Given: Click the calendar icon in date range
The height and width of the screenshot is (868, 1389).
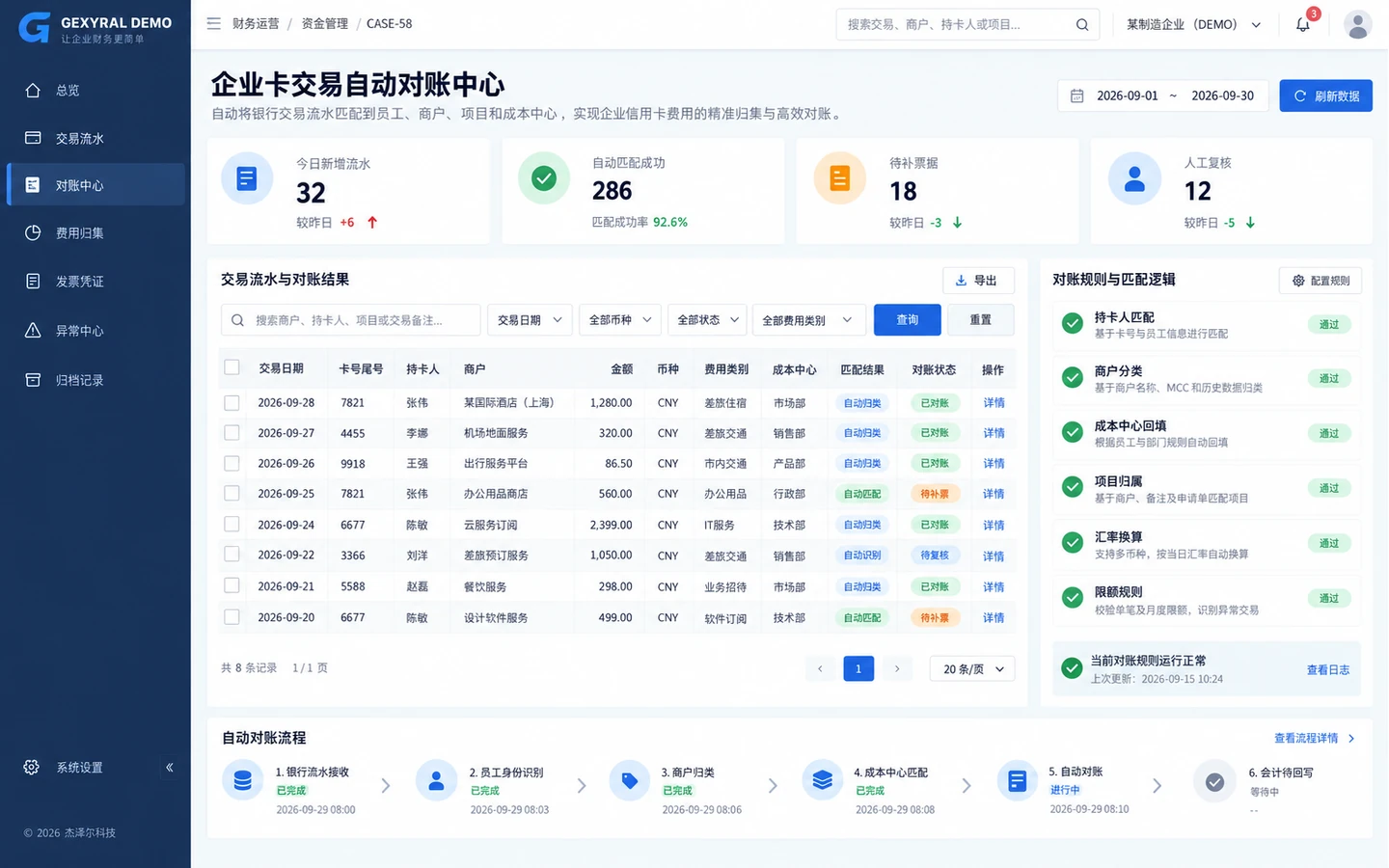Looking at the screenshot, I should click(x=1077, y=95).
